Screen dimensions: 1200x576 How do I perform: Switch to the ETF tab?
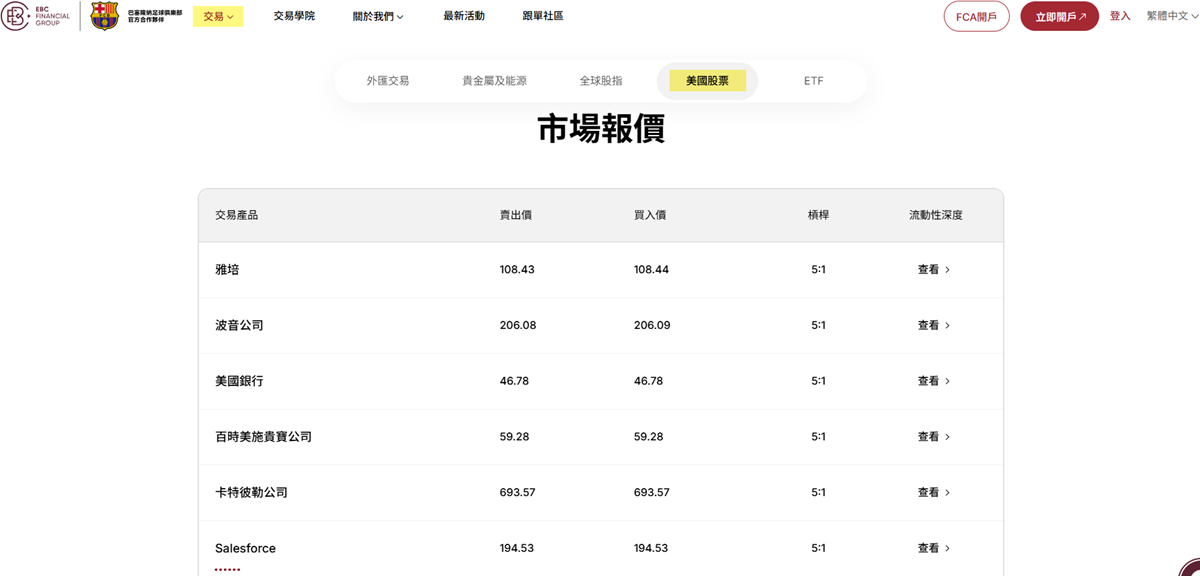tap(813, 80)
